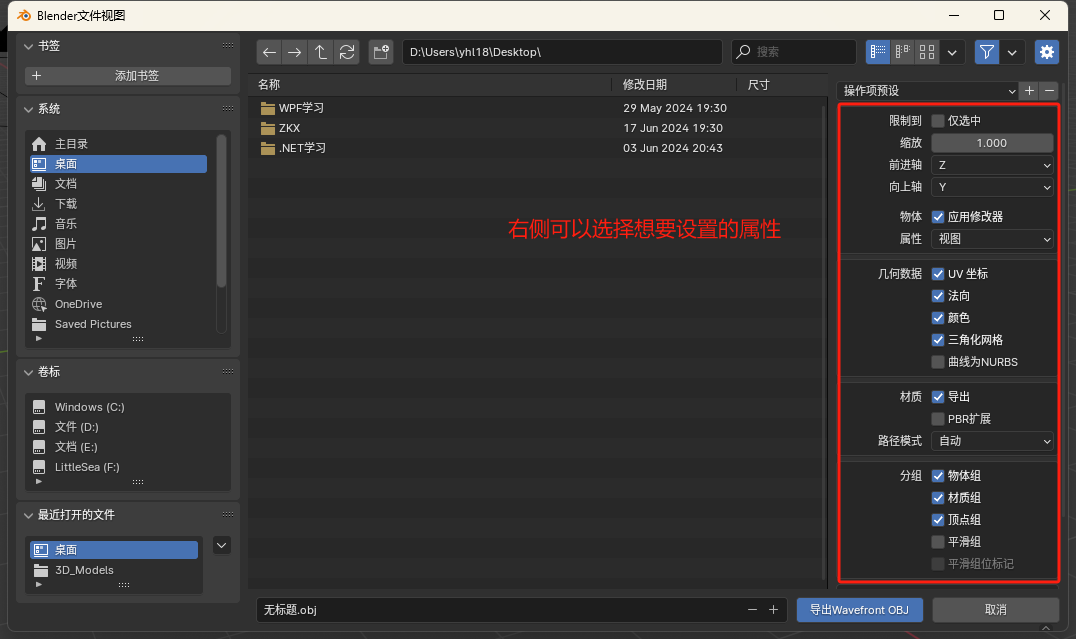Open the 路径模式 dropdown
The width and height of the screenshot is (1076, 639).
[991, 440]
